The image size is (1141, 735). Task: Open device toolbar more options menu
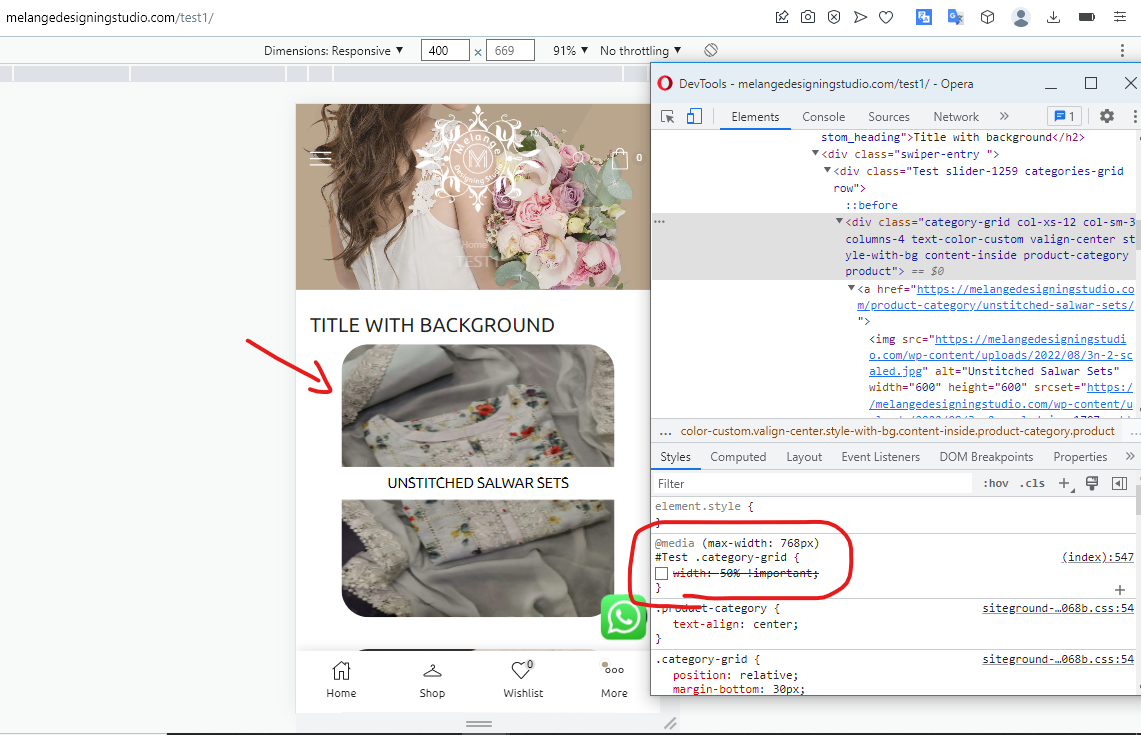1122,50
